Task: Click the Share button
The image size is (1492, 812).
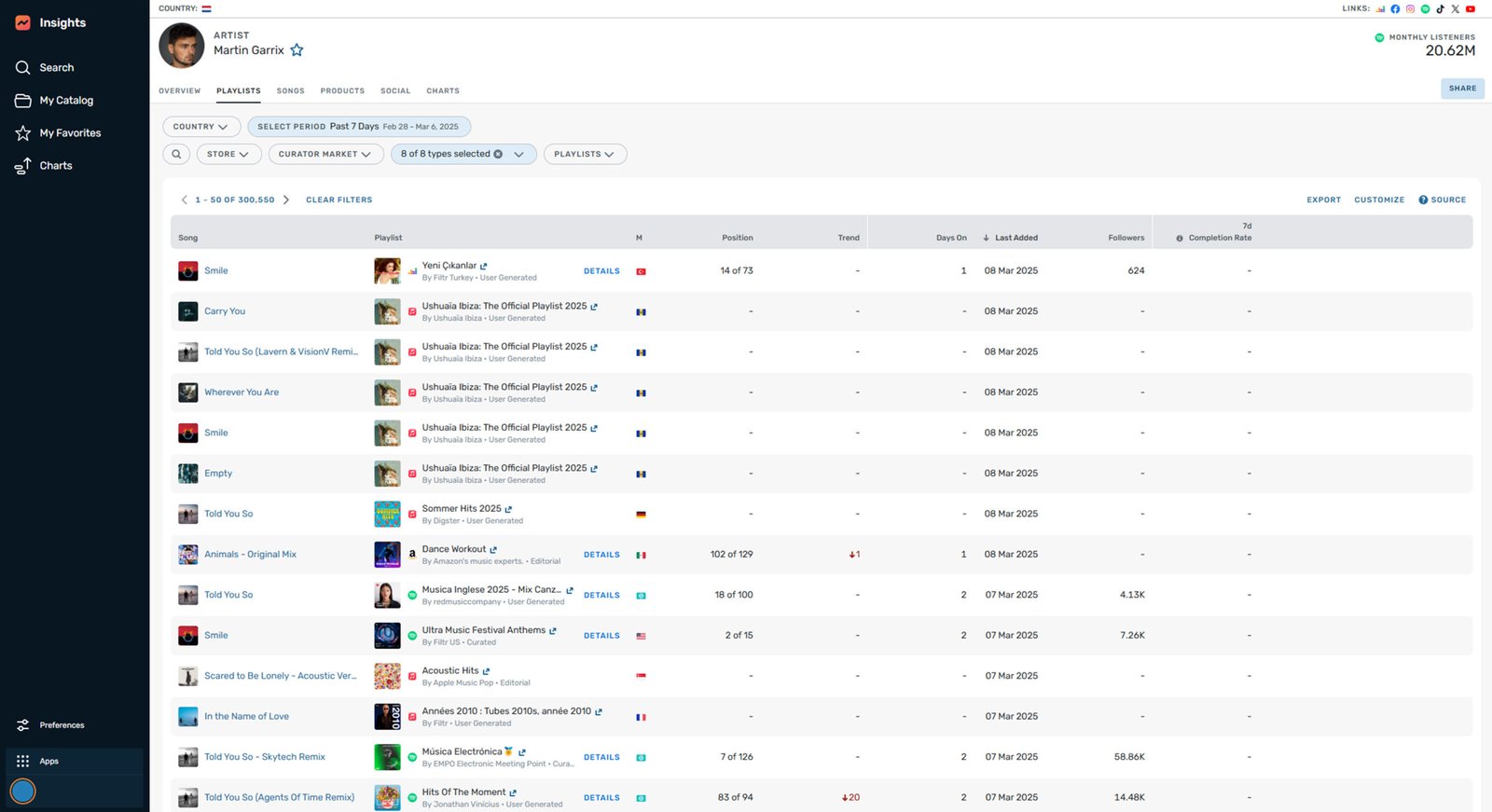Action: point(1461,89)
